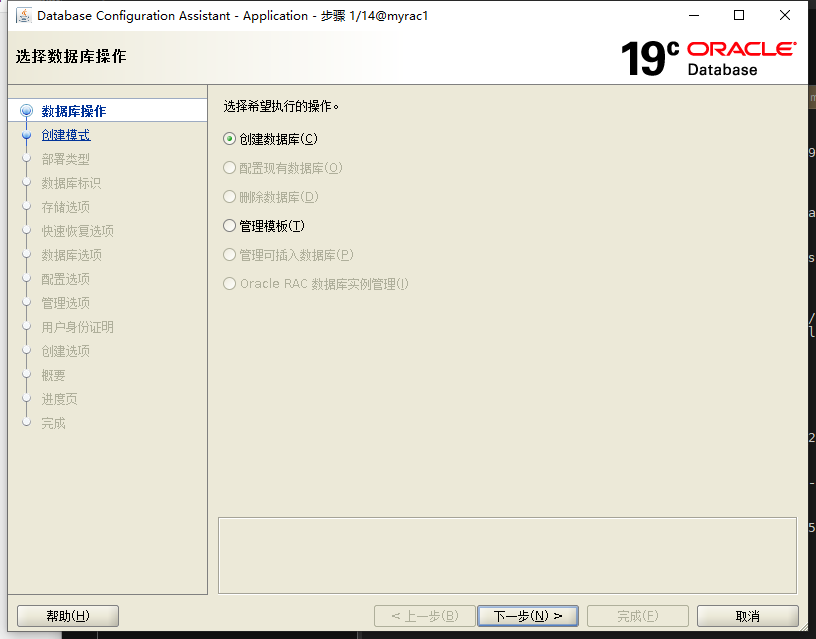Click the 创建模式 step dot marker
The width and height of the screenshot is (816, 639).
pos(27,135)
